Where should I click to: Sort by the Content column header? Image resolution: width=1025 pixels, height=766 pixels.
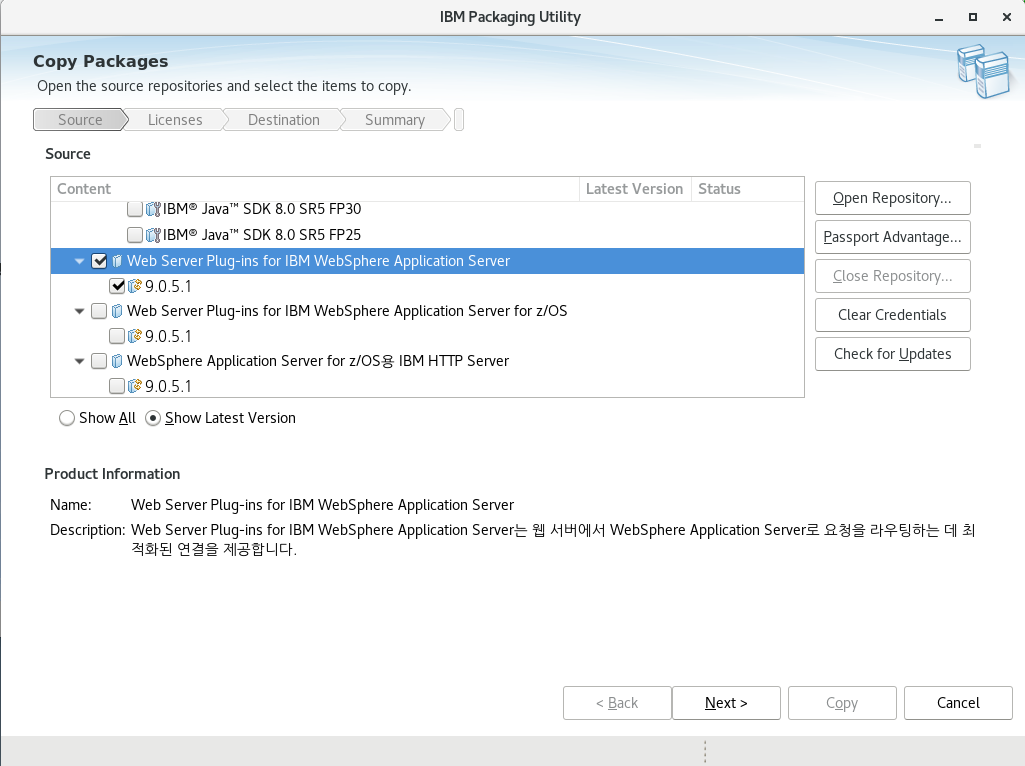pos(315,189)
